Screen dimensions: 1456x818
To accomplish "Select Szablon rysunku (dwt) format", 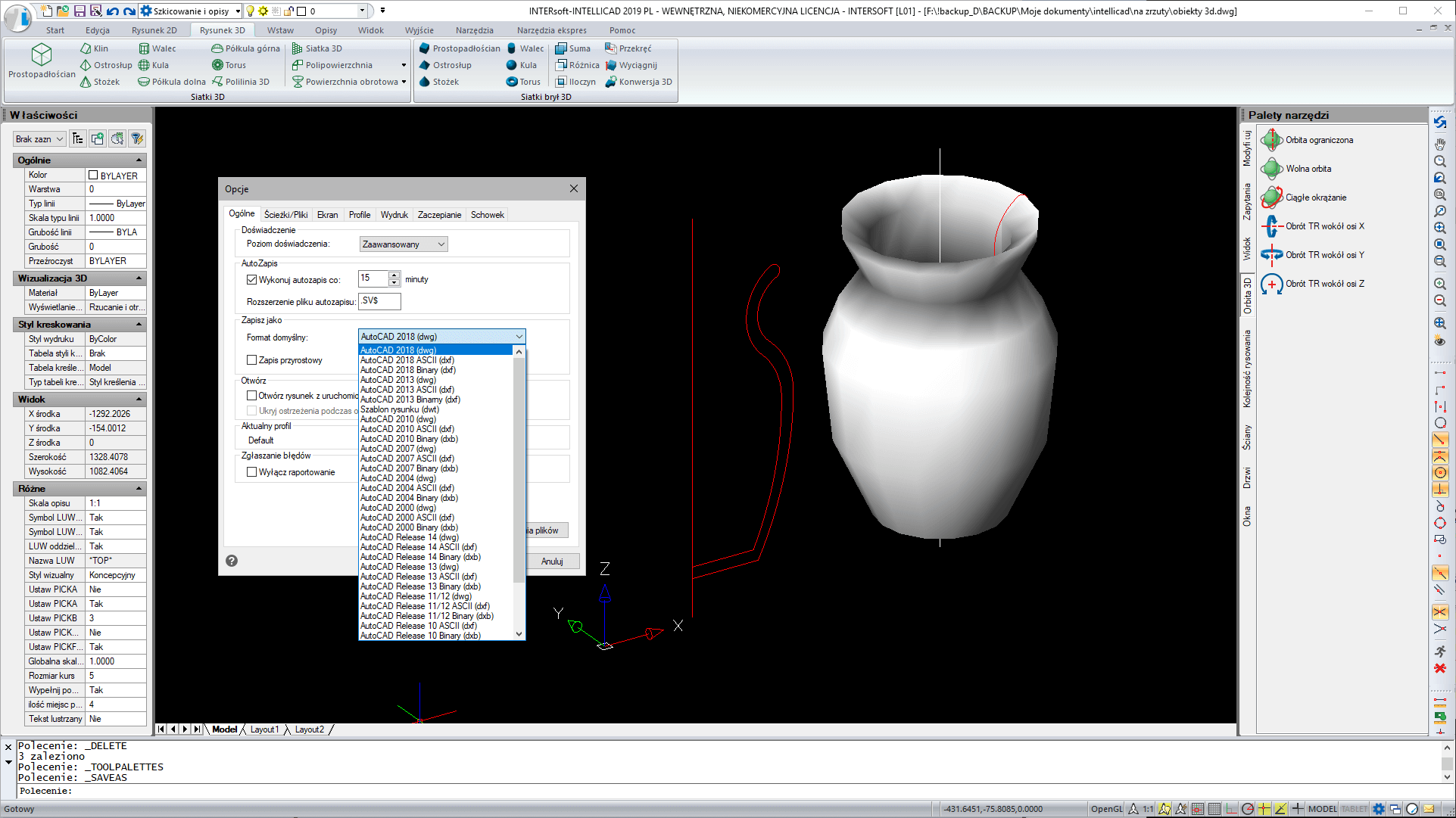I will (399, 409).
